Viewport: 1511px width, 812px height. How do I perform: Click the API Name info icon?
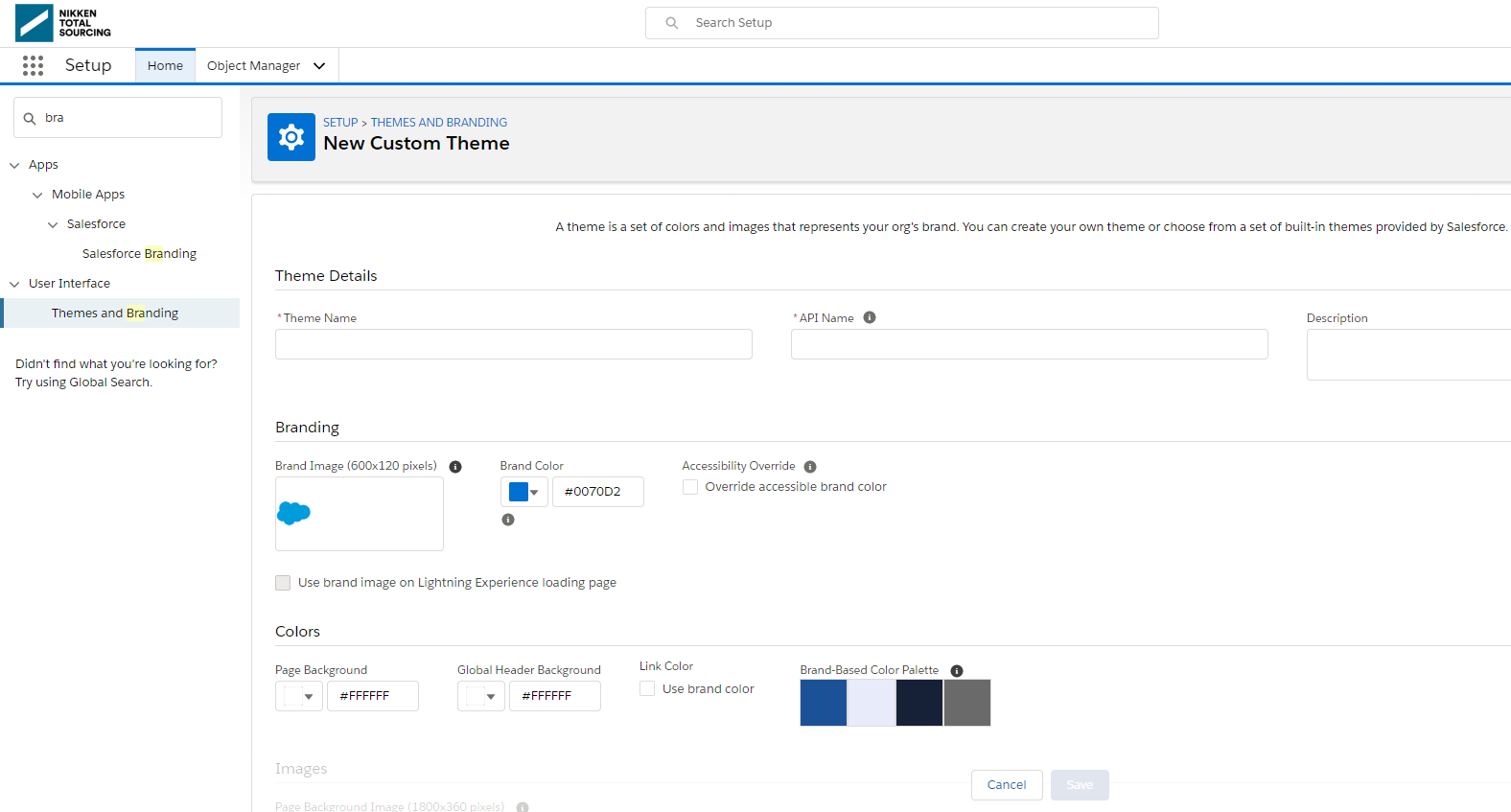[870, 317]
